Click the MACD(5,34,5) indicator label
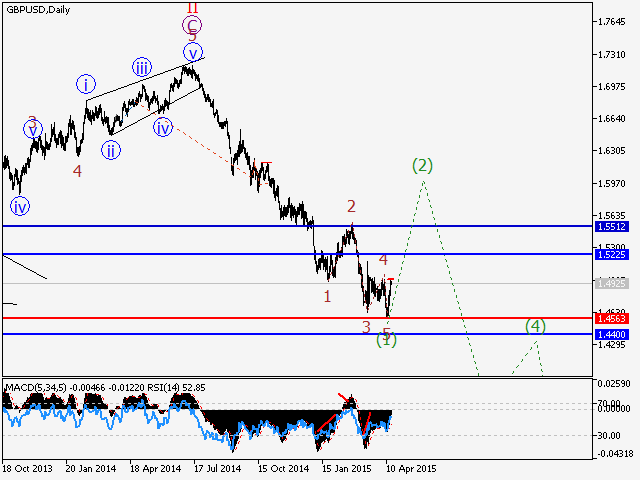This screenshot has height=480, width=640. click(x=36, y=388)
